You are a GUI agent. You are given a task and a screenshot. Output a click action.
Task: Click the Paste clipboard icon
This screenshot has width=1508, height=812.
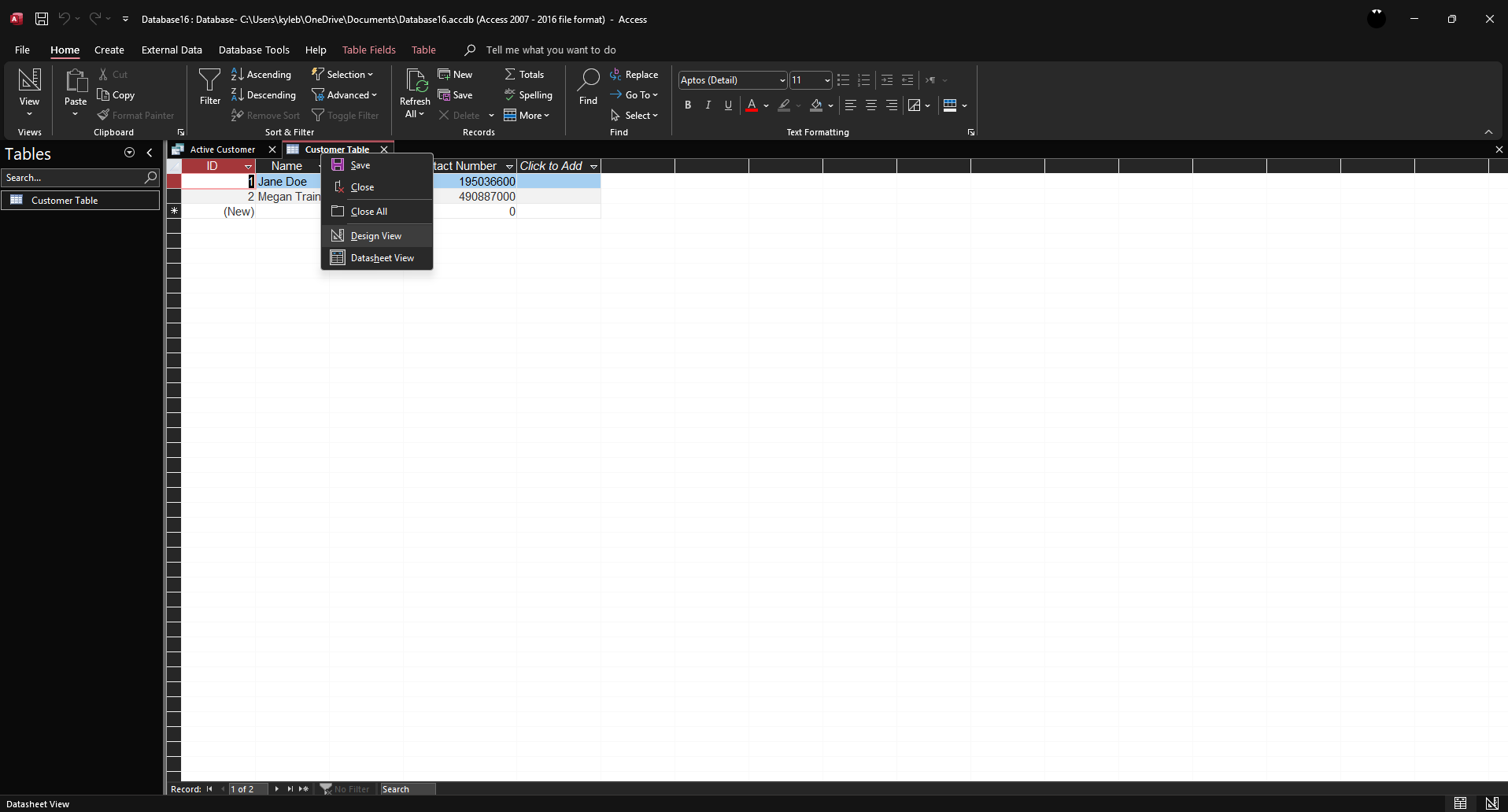[76, 80]
